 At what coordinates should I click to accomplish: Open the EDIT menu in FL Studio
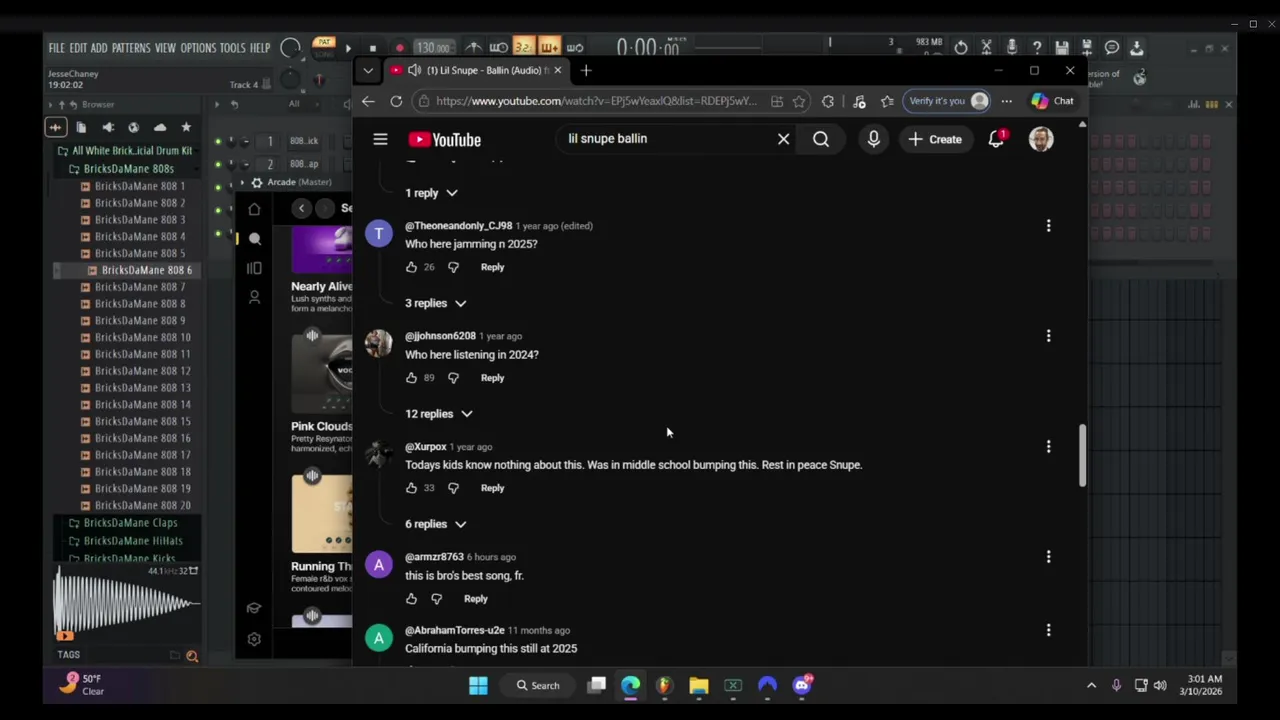(78, 48)
